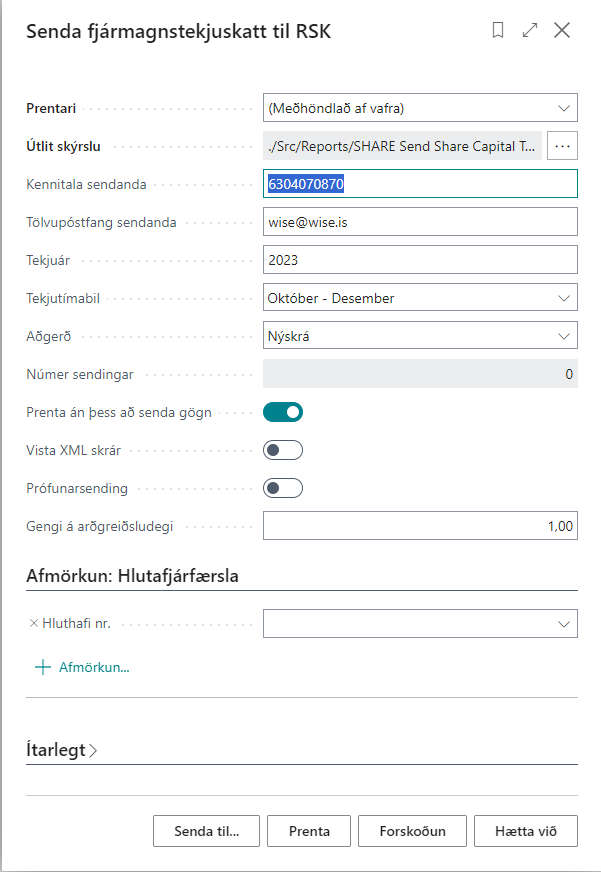This screenshot has width=601, height=872.
Task: Enable the Vista XML skrár switch
Action: point(283,450)
